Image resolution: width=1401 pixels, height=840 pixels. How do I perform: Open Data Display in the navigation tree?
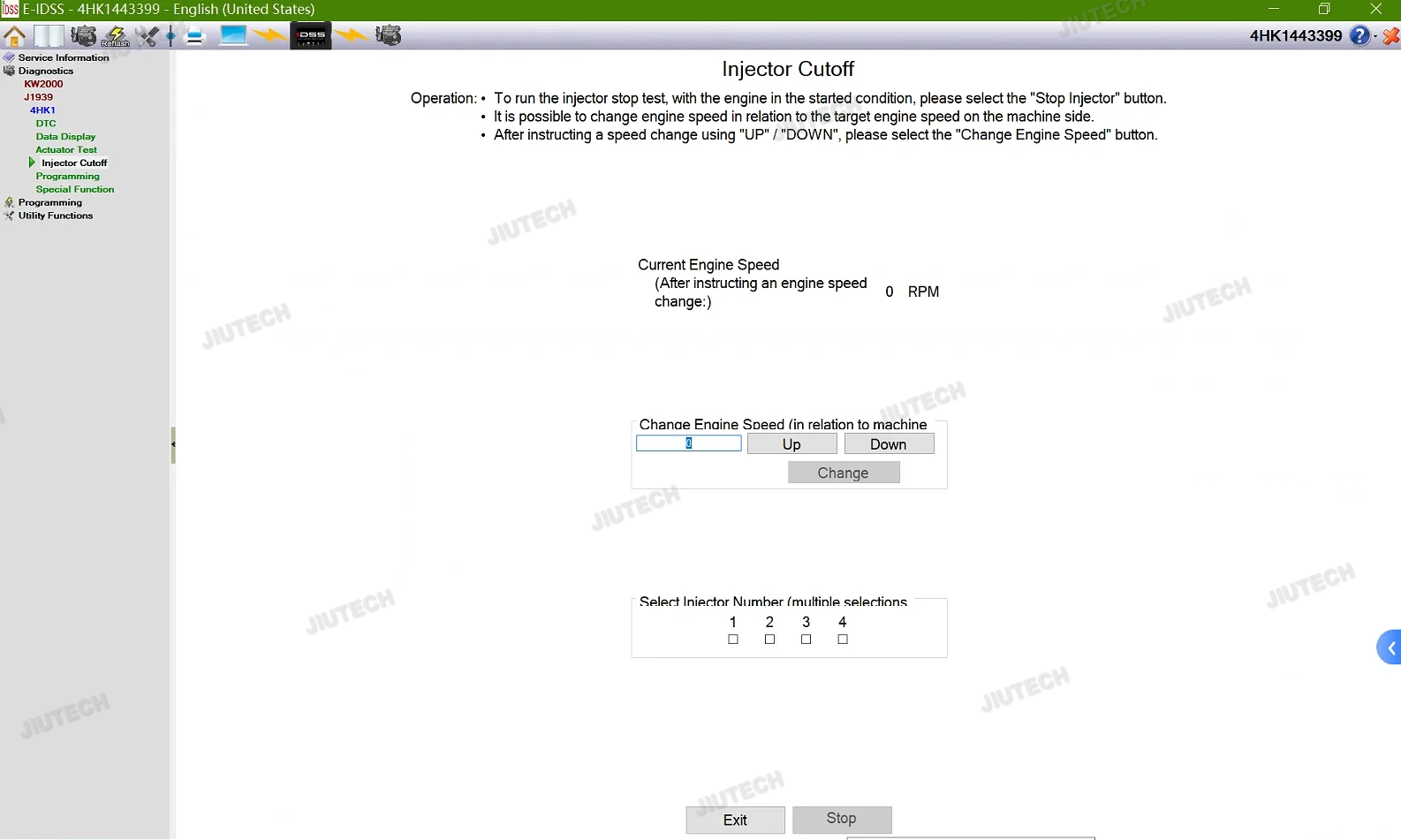pyautogui.click(x=65, y=137)
